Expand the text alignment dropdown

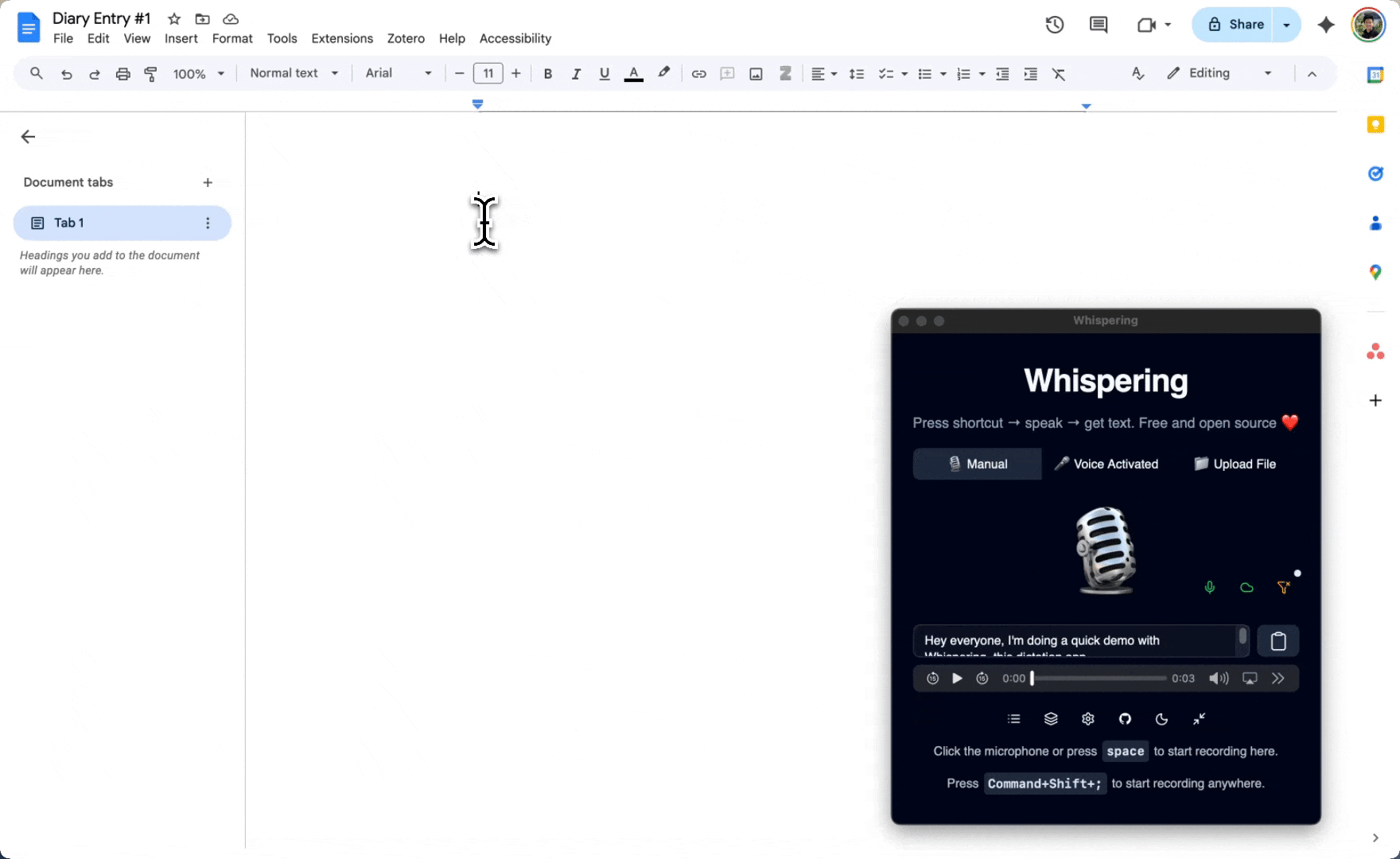tap(834, 74)
